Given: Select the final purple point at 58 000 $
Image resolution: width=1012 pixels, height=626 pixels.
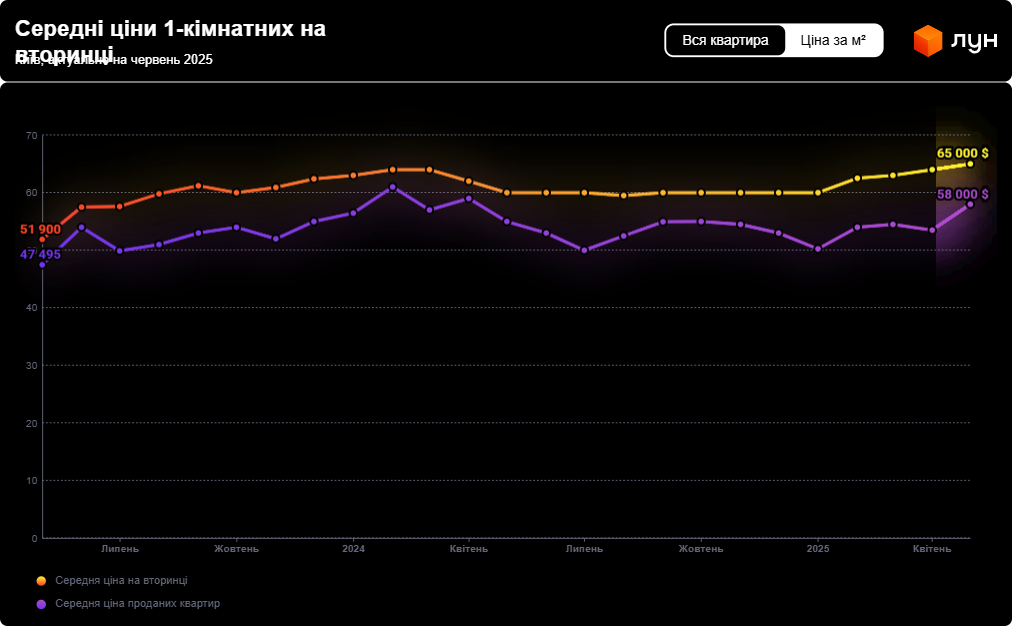Looking at the screenshot, I should click(970, 204).
